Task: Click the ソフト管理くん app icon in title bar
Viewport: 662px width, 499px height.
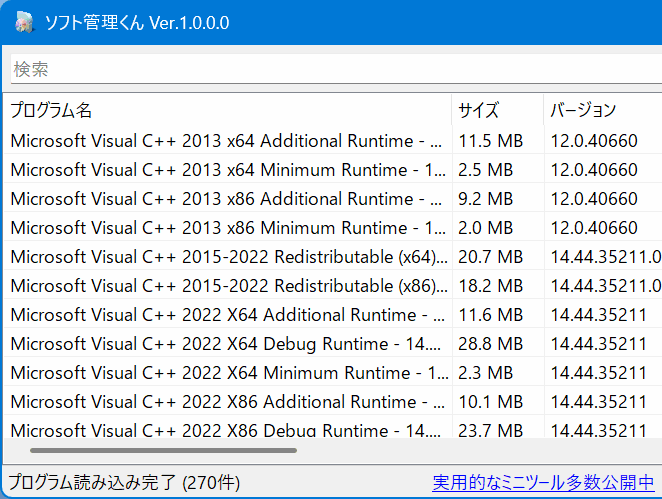Action: 24,22
